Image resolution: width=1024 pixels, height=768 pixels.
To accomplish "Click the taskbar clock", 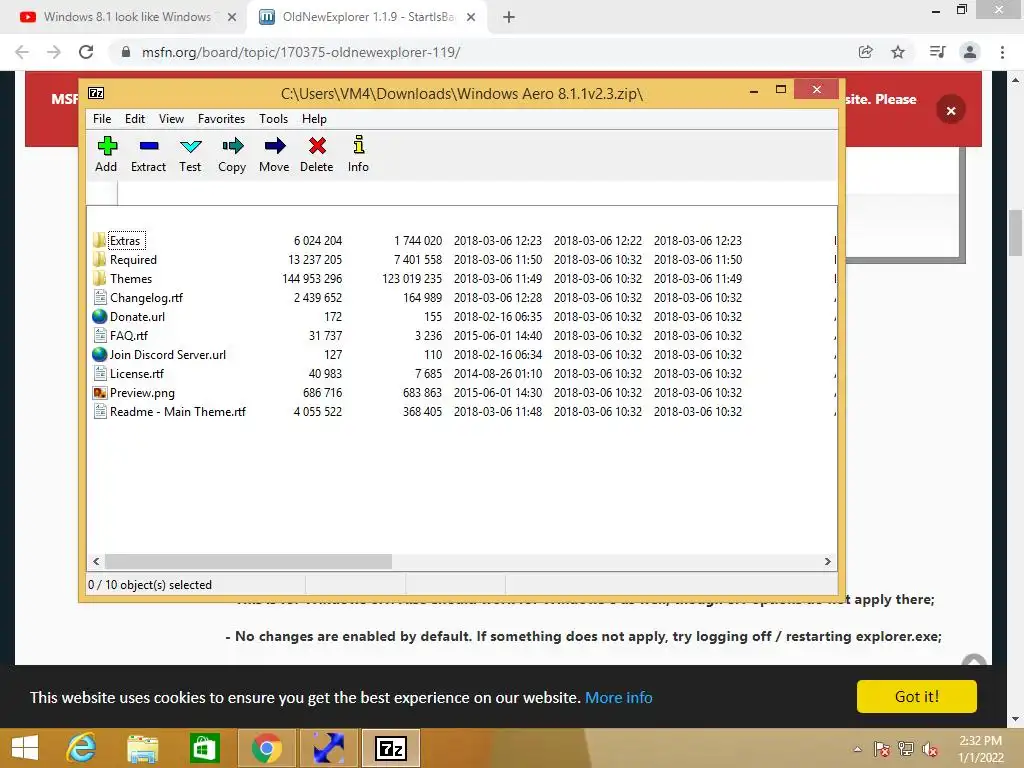I will pyautogui.click(x=981, y=749).
